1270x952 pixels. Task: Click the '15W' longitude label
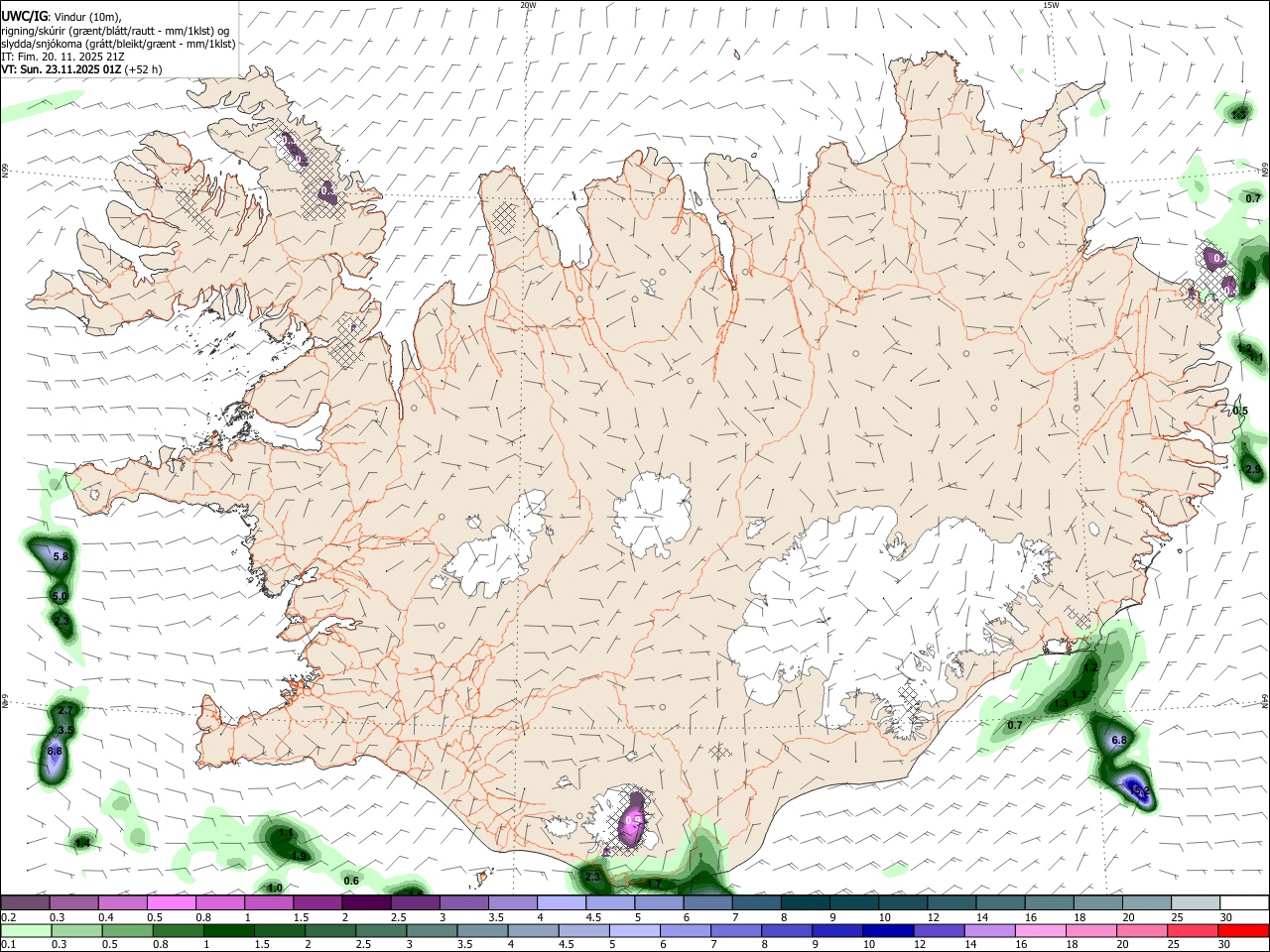(x=1051, y=5)
